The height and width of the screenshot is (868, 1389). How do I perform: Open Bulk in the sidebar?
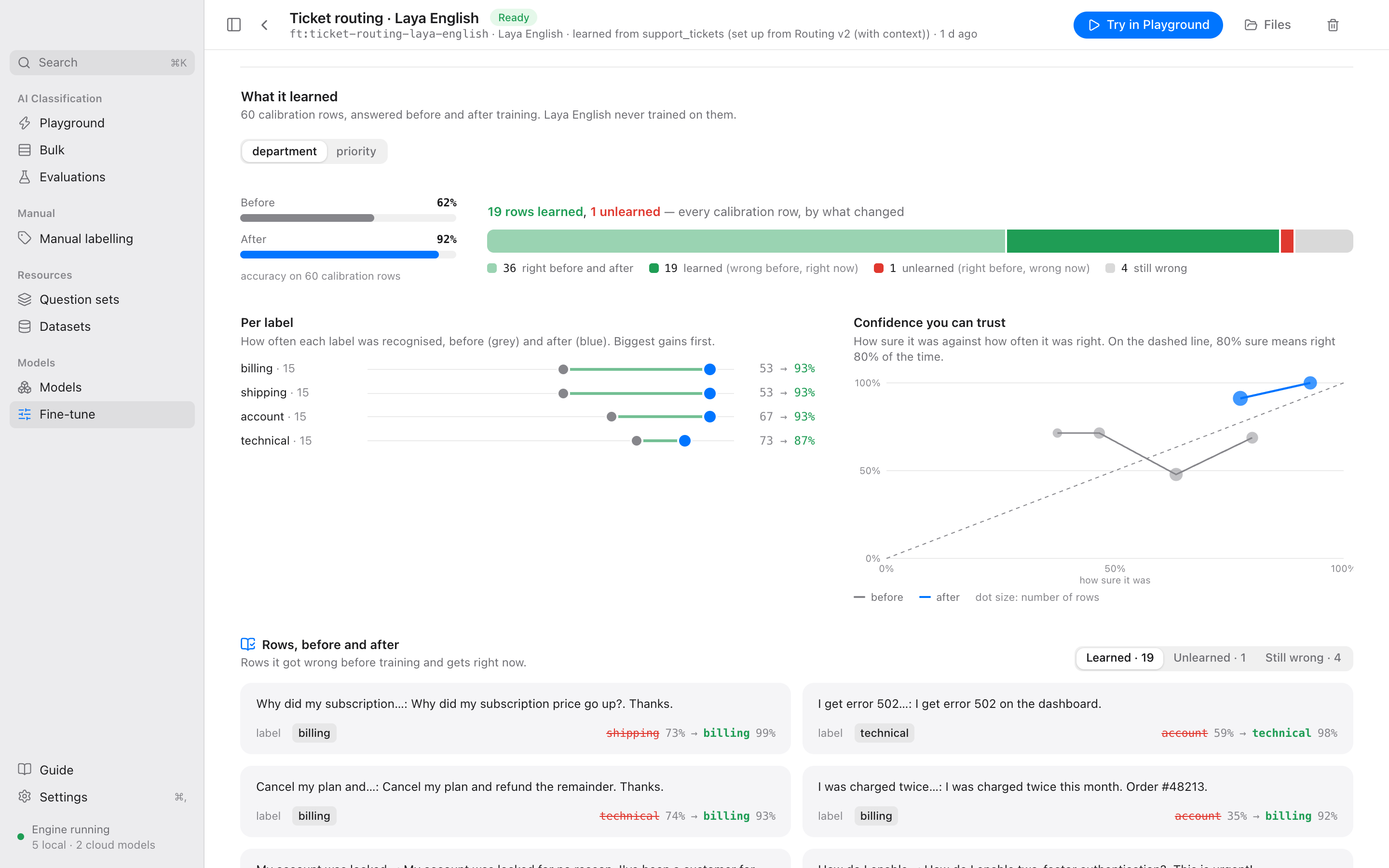102,150
